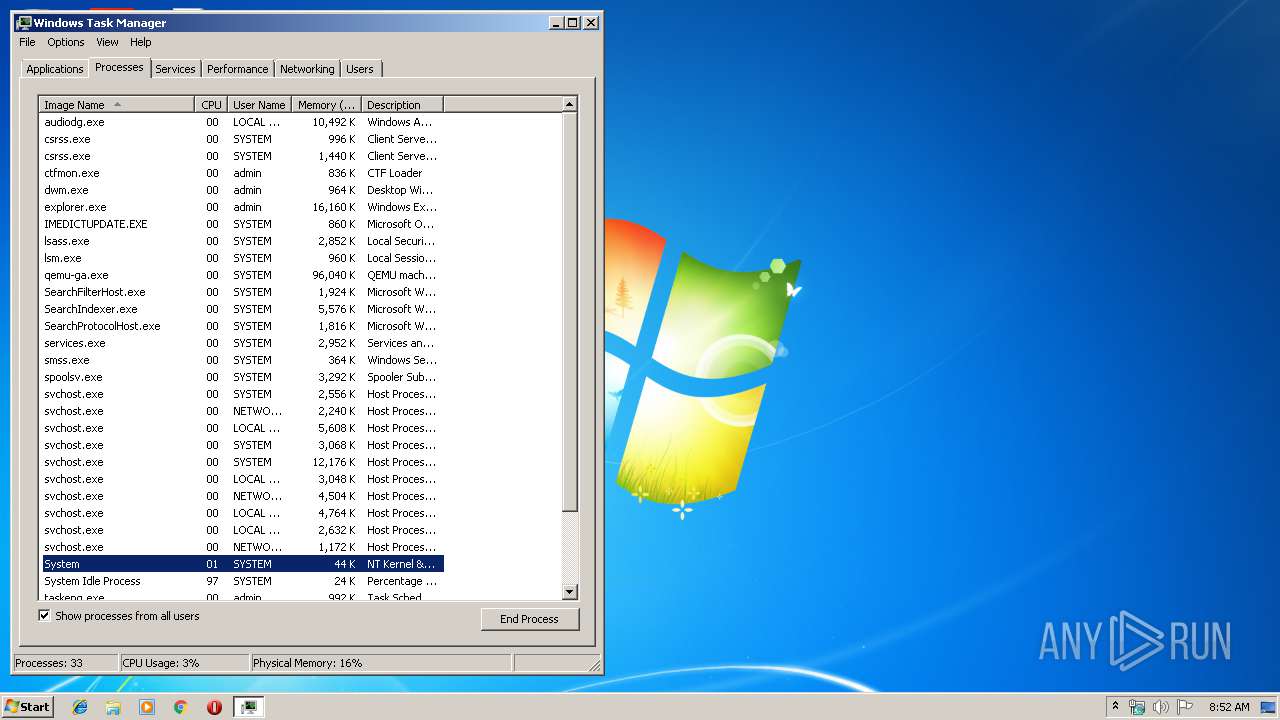The width and height of the screenshot is (1280, 720).
Task: Switch to the Performance tab
Action: (x=238, y=69)
